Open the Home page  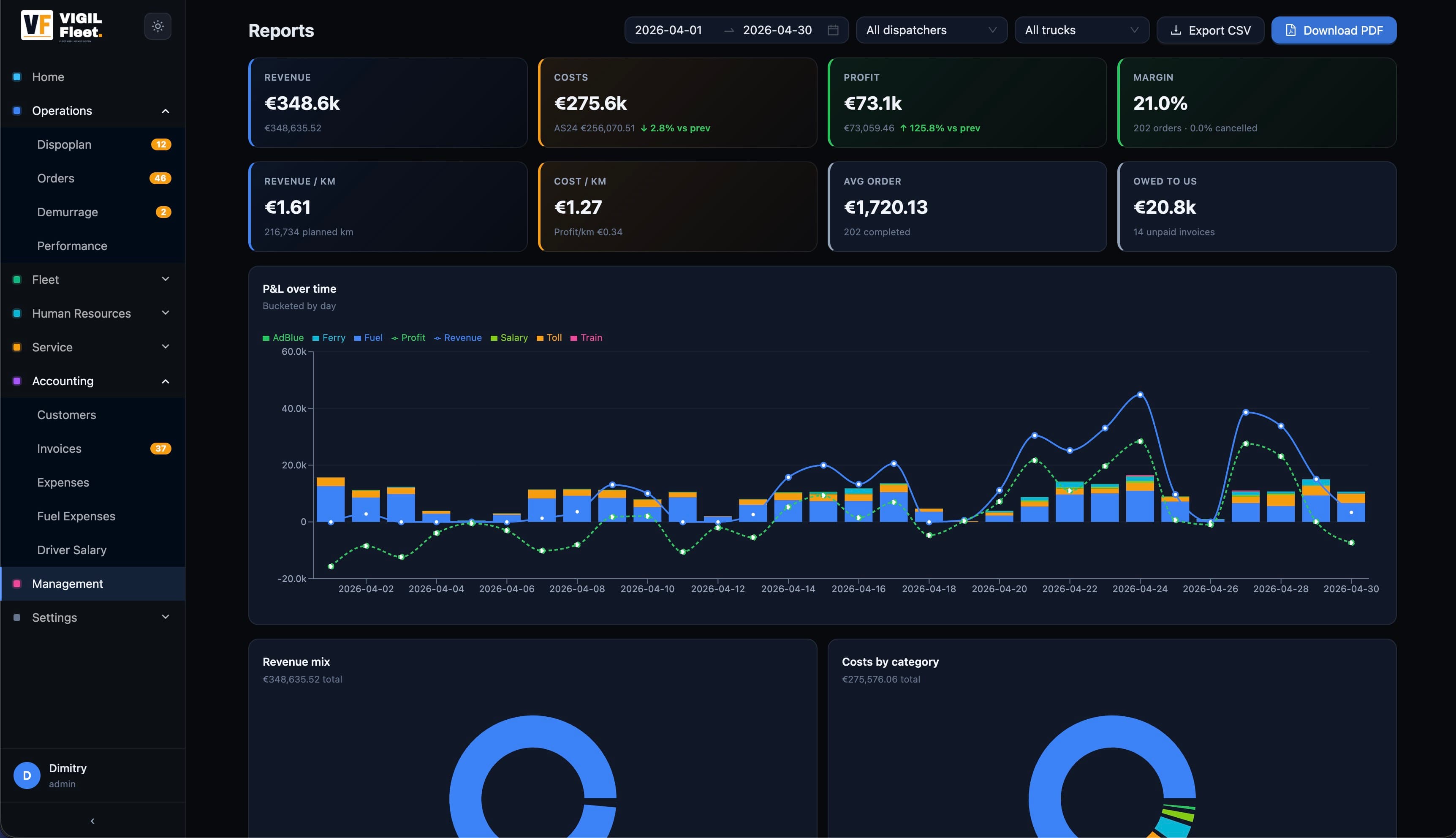tap(93, 77)
